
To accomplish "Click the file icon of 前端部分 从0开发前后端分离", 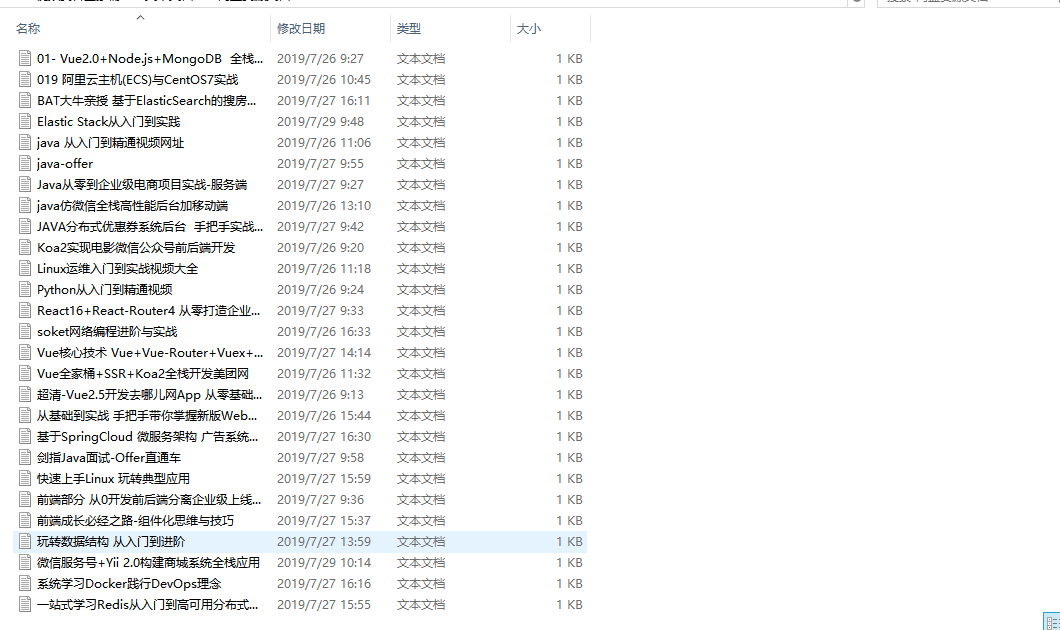I will (25, 499).
